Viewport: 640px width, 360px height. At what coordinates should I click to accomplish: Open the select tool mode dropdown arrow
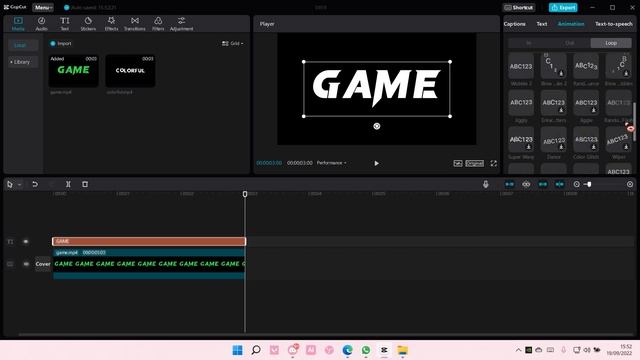tap(20, 185)
